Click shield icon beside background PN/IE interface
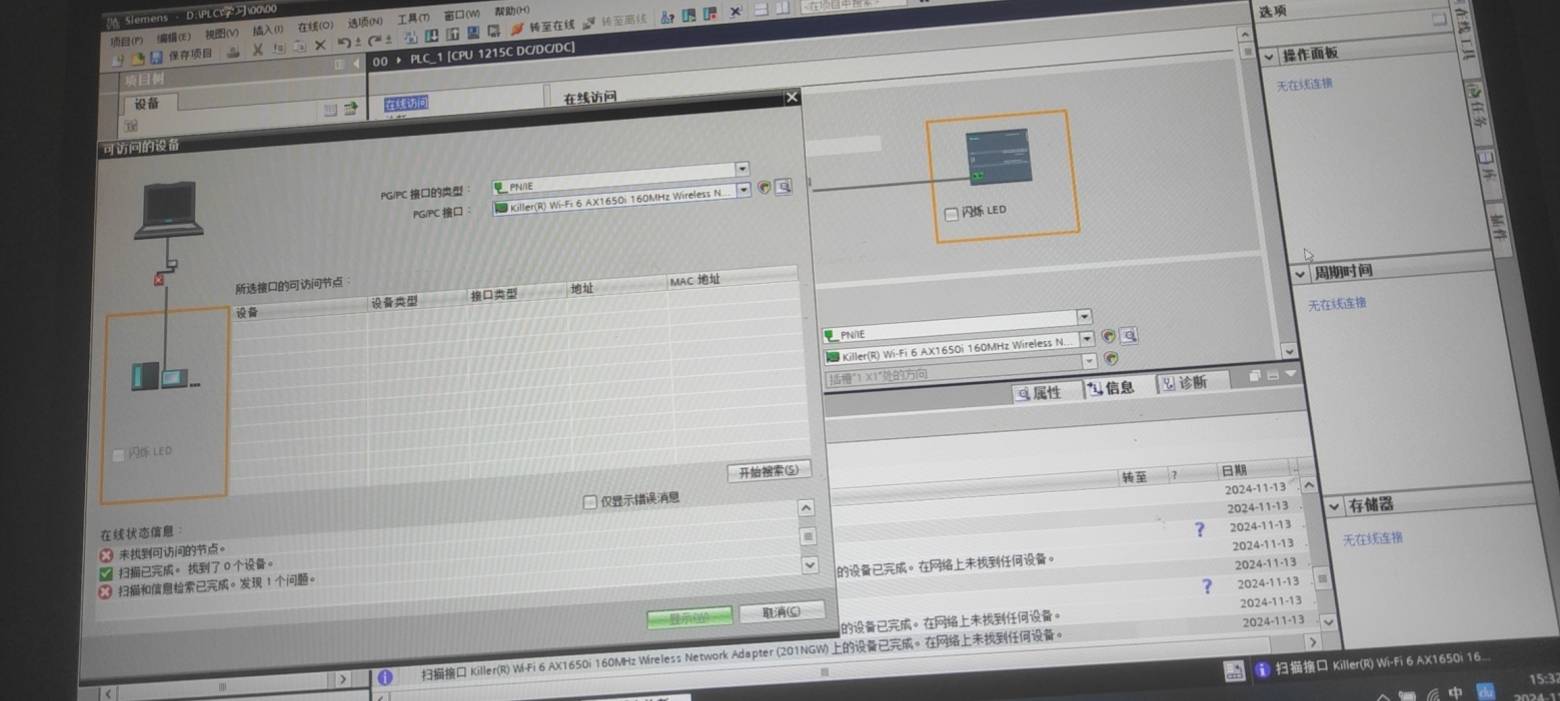This screenshot has width=1560, height=701. (x=1108, y=336)
